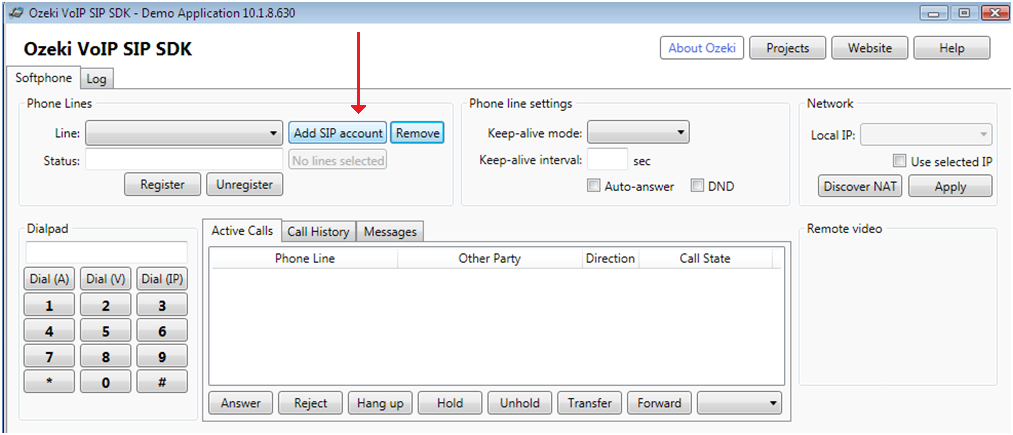Apply the network settings
This screenshot has width=1013, height=435.
point(950,186)
